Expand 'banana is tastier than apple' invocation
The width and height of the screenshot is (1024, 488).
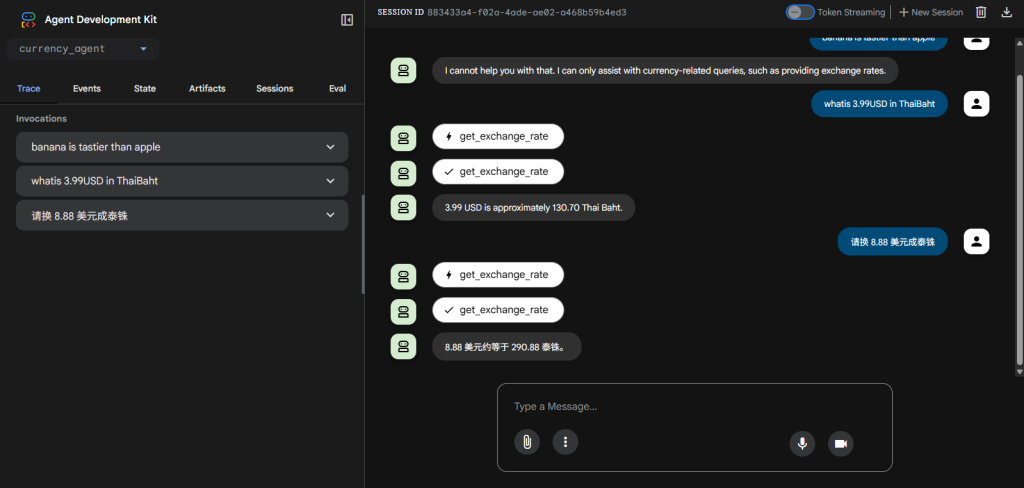click(182, 147)
